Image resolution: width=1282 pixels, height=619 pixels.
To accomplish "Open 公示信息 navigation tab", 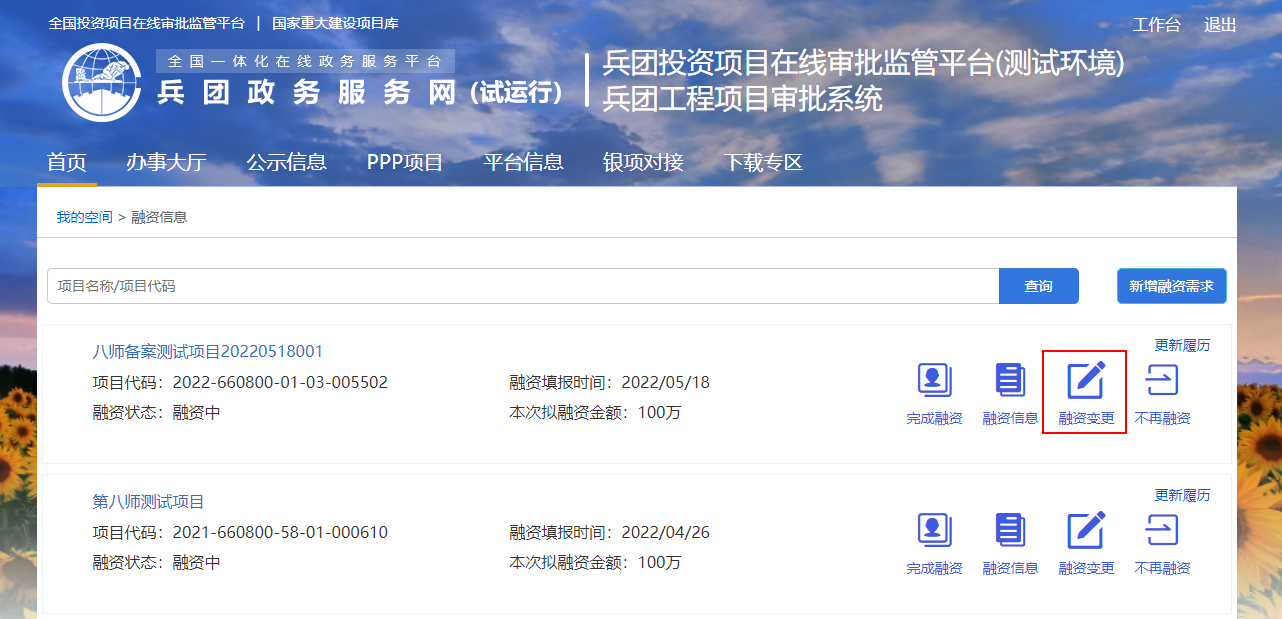I will (287, 162).
